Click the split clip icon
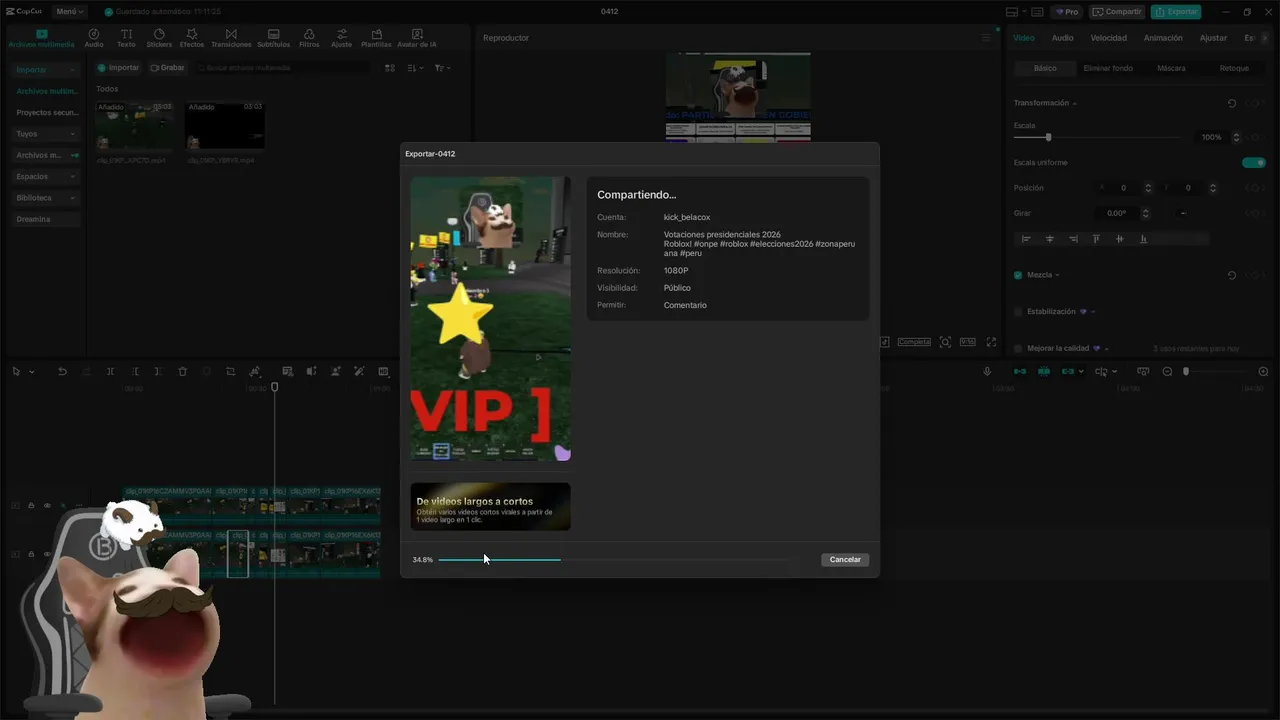 (110, 372)
